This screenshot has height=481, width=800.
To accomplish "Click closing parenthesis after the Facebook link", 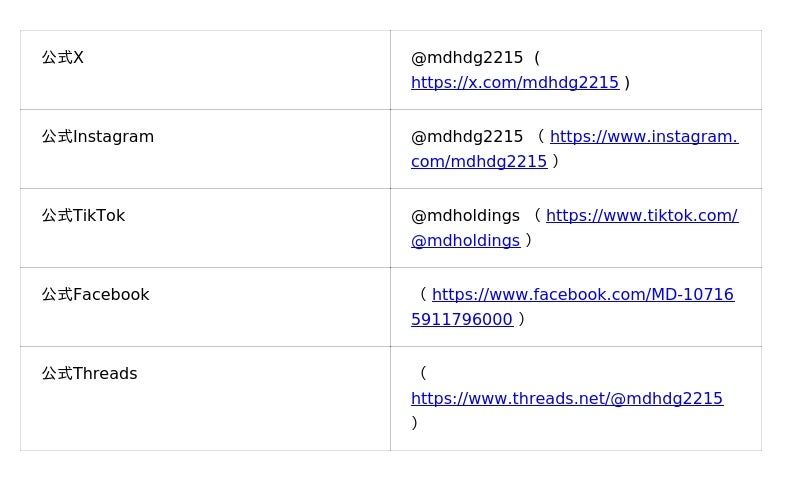I will click(x=521, y=320).
